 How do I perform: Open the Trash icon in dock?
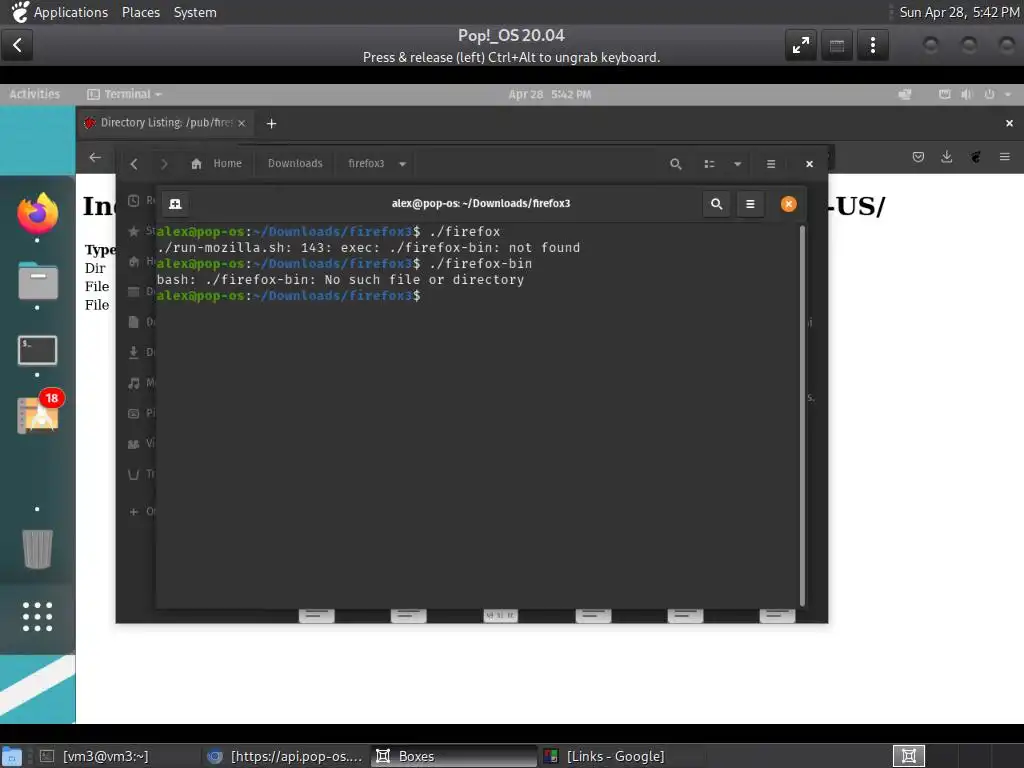[x=37, y=549]
